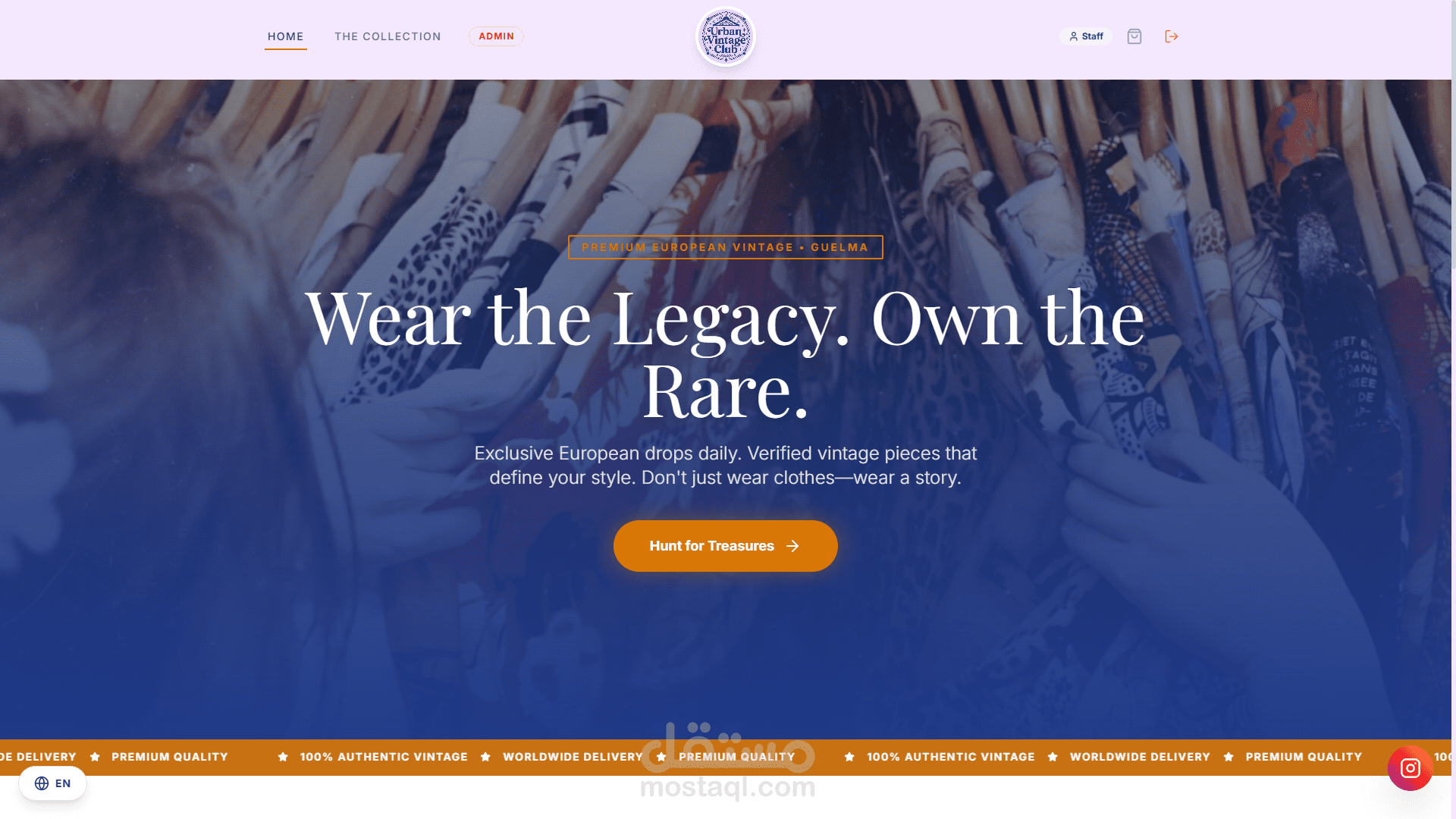Viewport: 1456px width, 819px height.
Task: Open The Collection page
Action: tap(388, 36)
